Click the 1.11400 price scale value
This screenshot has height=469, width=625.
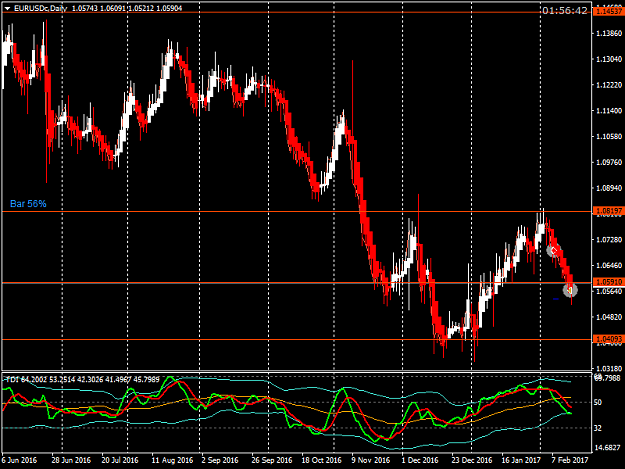[609, 110]
